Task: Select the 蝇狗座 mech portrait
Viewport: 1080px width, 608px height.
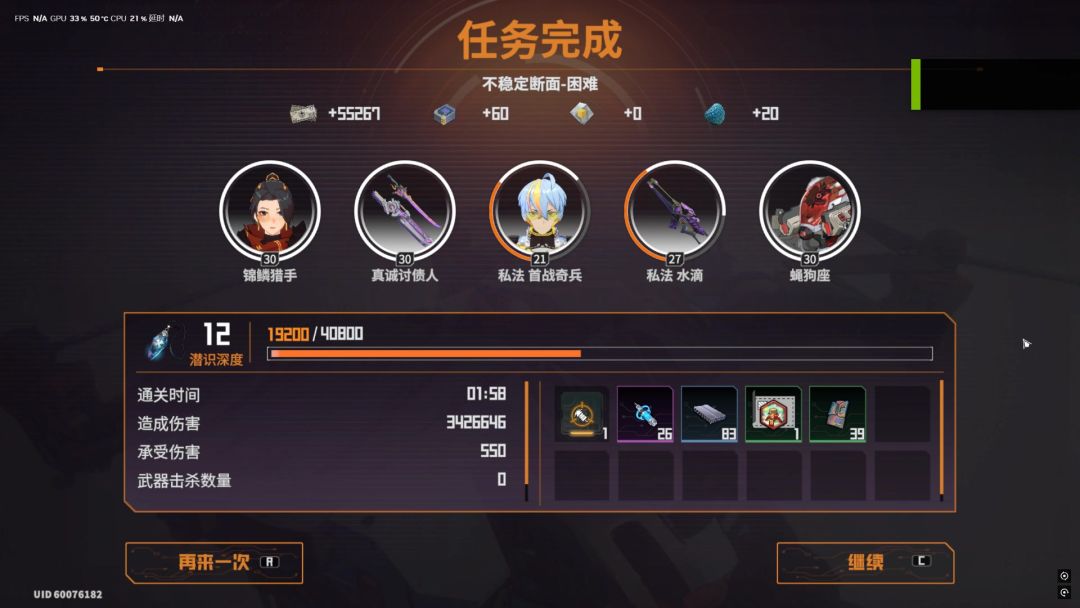Action: 810,211
